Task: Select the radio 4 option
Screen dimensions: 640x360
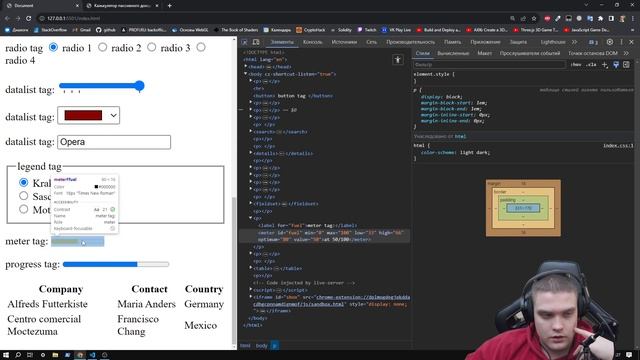Action: [201, 47]
